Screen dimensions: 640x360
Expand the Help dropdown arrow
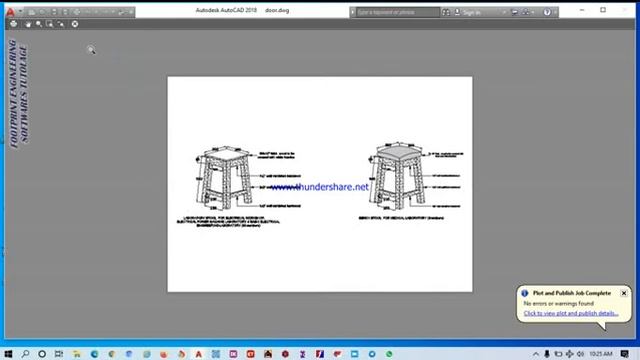[555, 12]
